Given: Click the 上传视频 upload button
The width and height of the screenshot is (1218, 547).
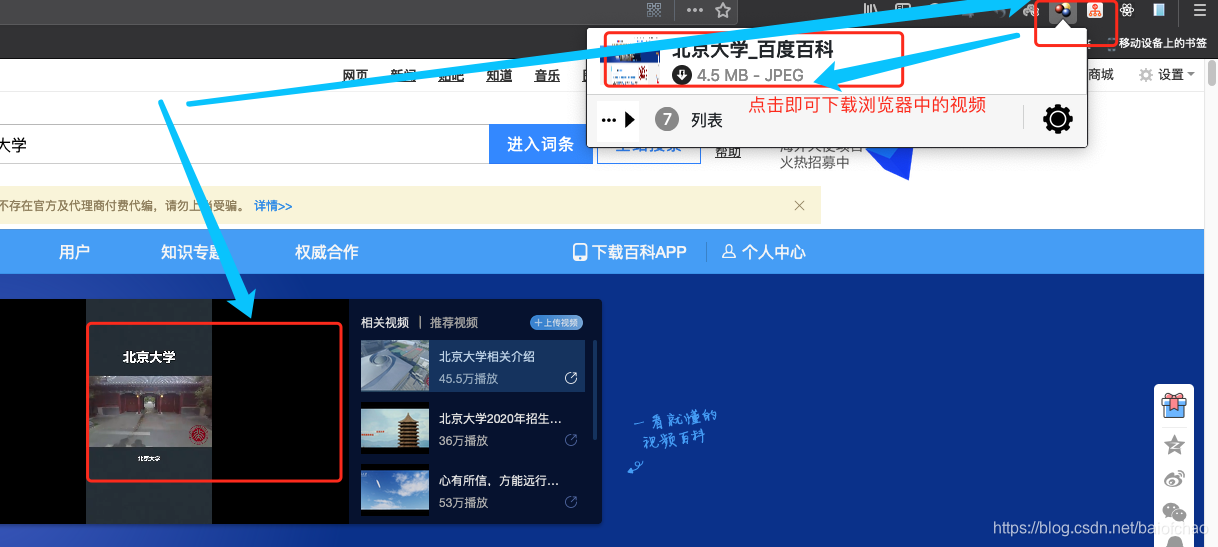Looking at the screenshot, I should coord(556,322).
